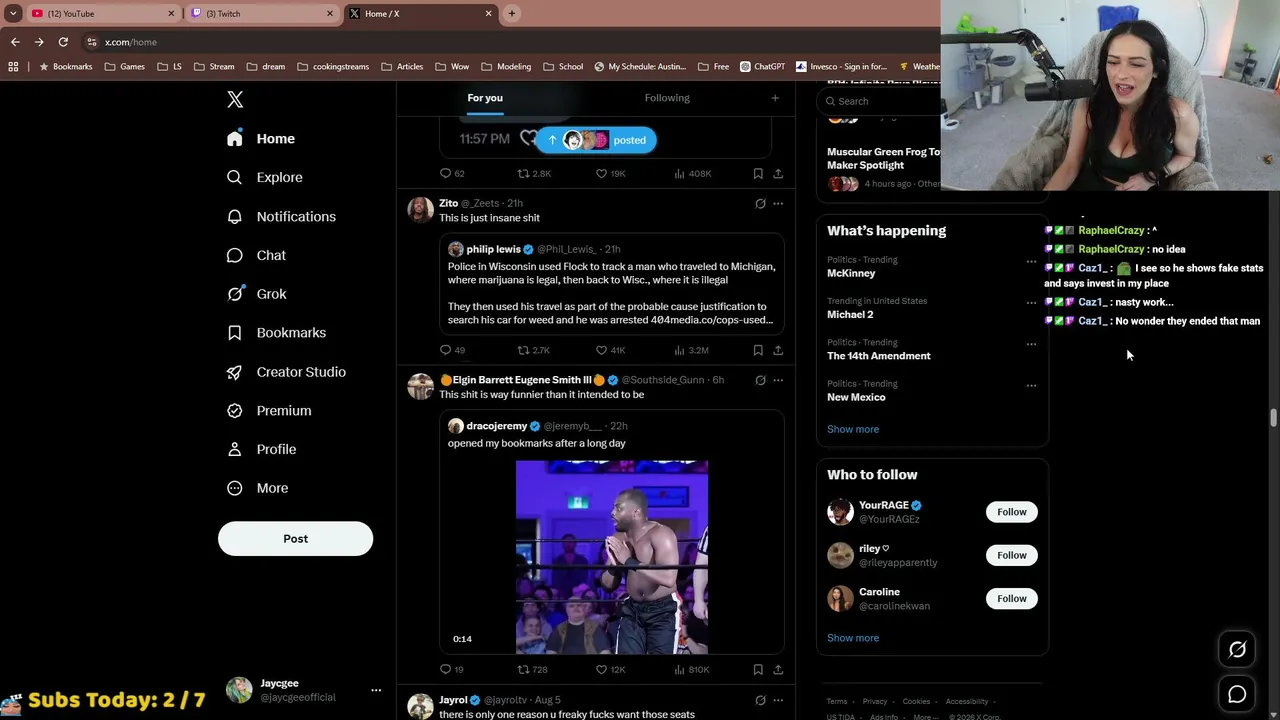This screenshot has height=720, width=1280.
Task: Switch to the Twitch browser tab
Action: [262, 13]
